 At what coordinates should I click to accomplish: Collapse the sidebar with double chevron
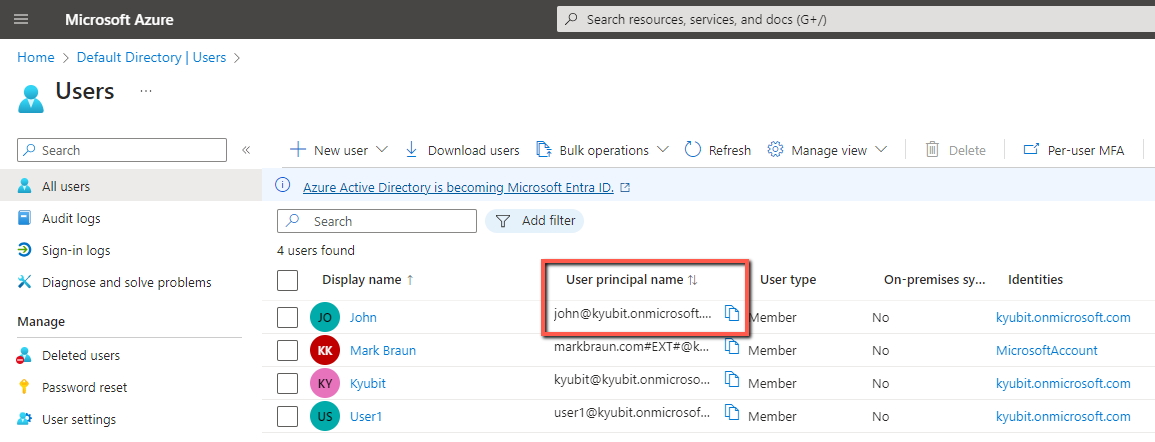tap(246, 150)
